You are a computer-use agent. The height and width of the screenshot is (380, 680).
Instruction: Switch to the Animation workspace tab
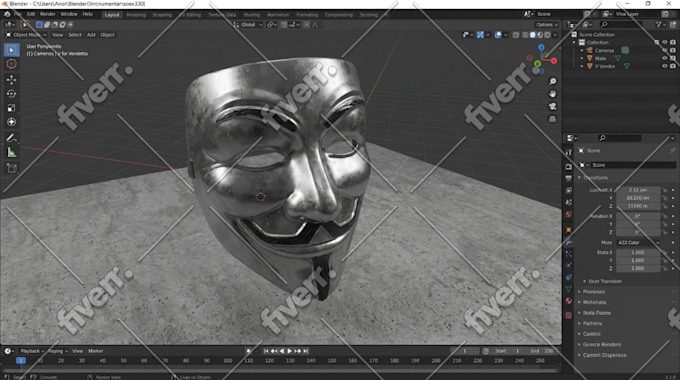(278, 15)
